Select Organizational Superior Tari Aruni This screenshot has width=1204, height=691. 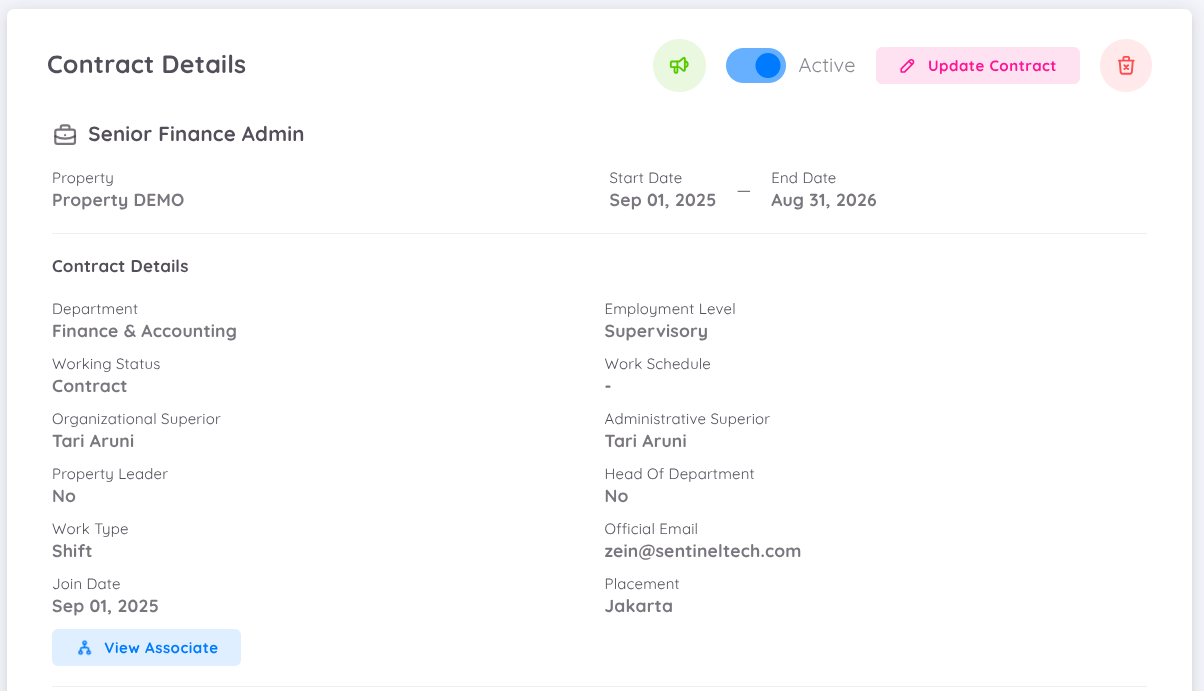(x=93, y=440)
